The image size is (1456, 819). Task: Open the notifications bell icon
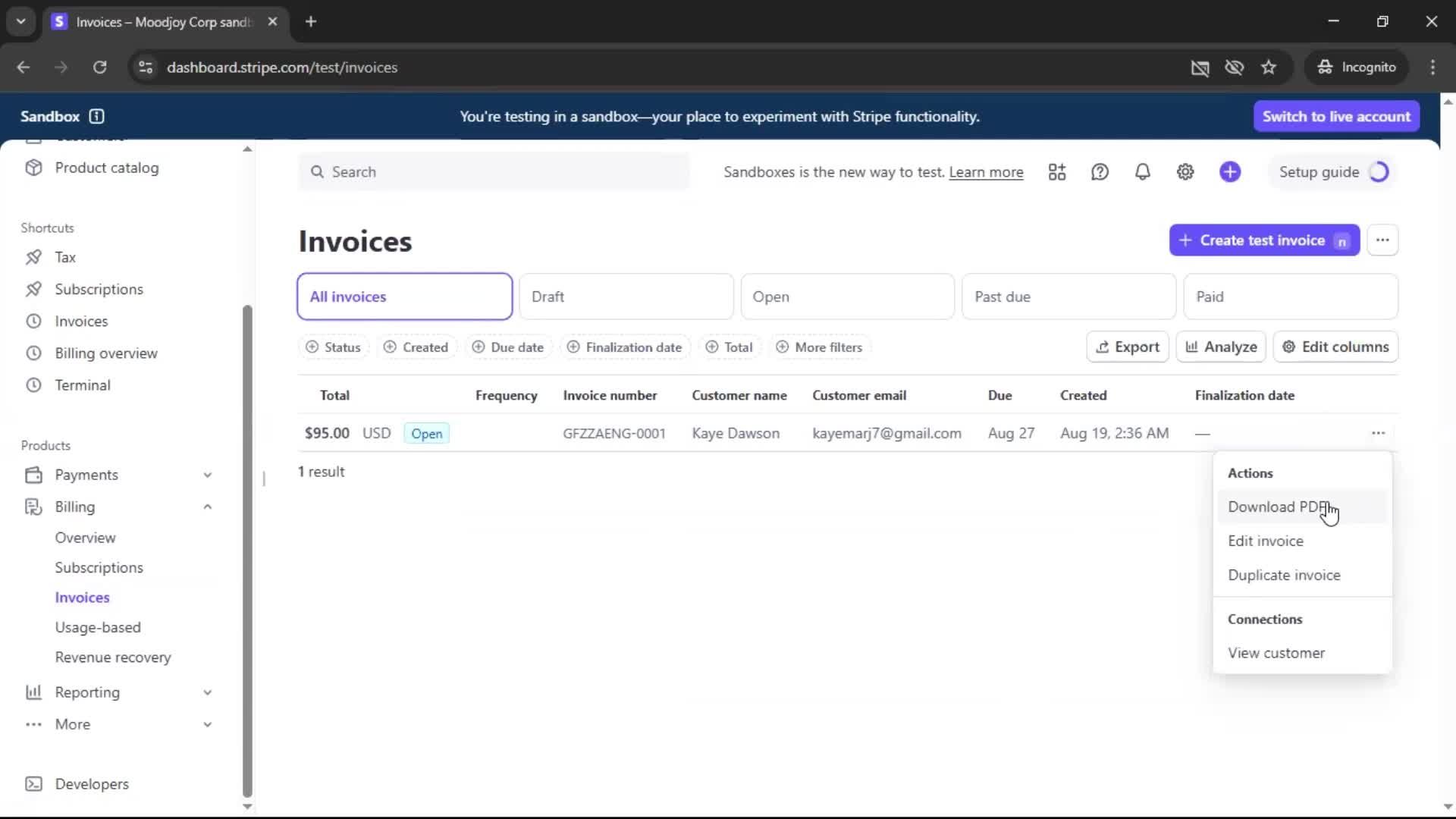tap(1142, 172)
